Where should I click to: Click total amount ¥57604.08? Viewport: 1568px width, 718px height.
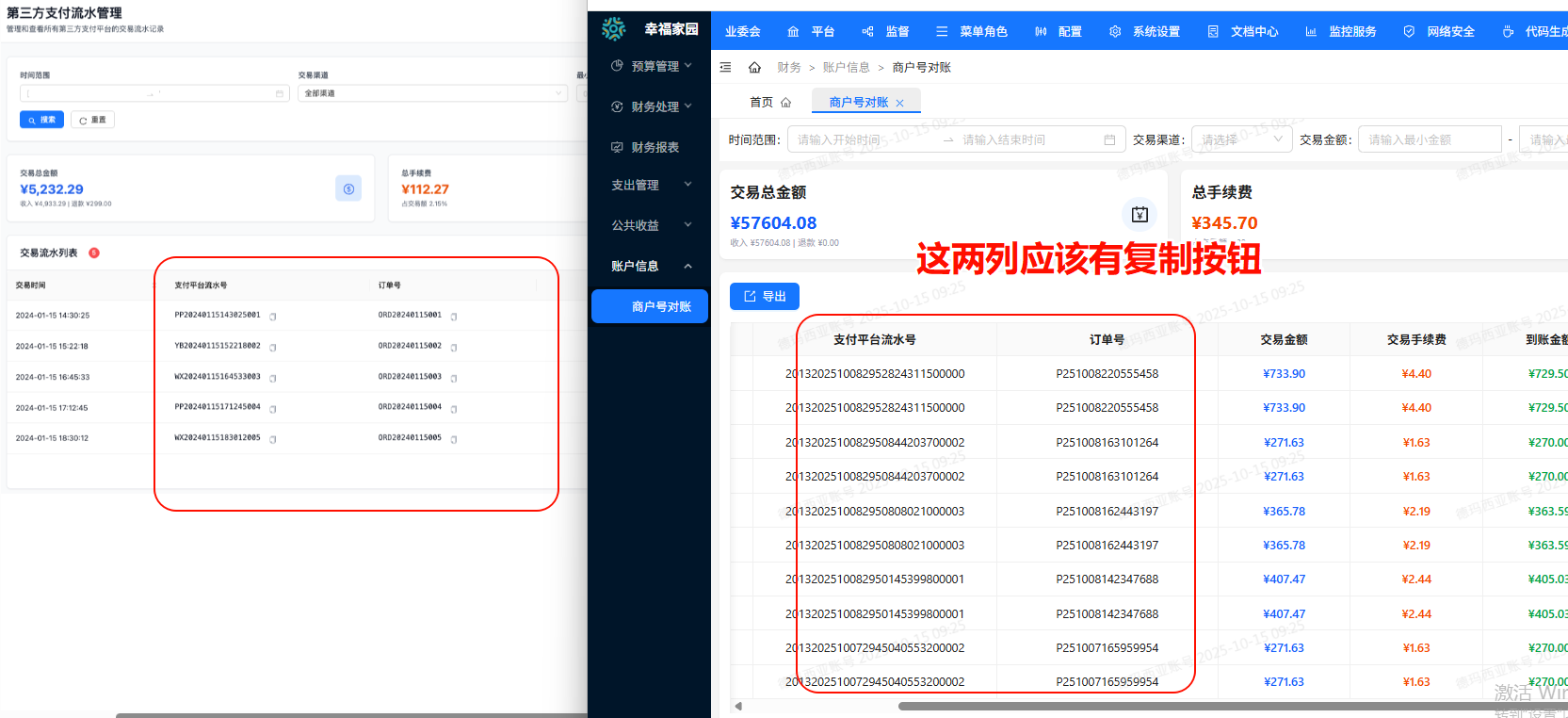tap(773, 223)
